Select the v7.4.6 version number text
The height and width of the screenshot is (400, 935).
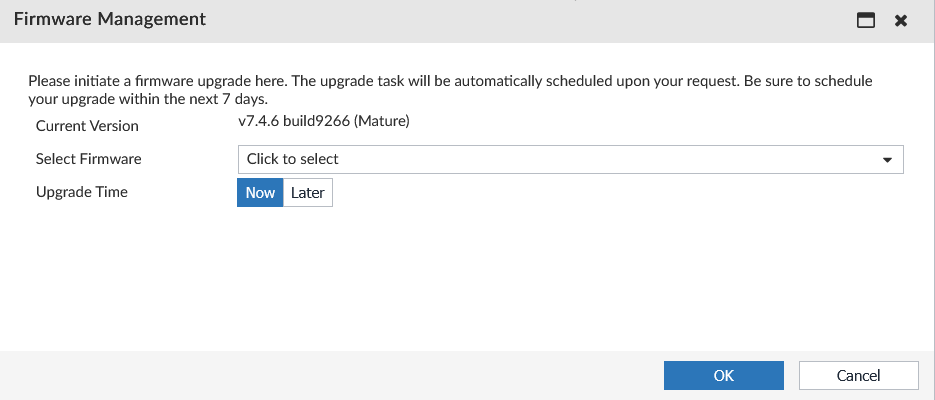coord(260,122)
